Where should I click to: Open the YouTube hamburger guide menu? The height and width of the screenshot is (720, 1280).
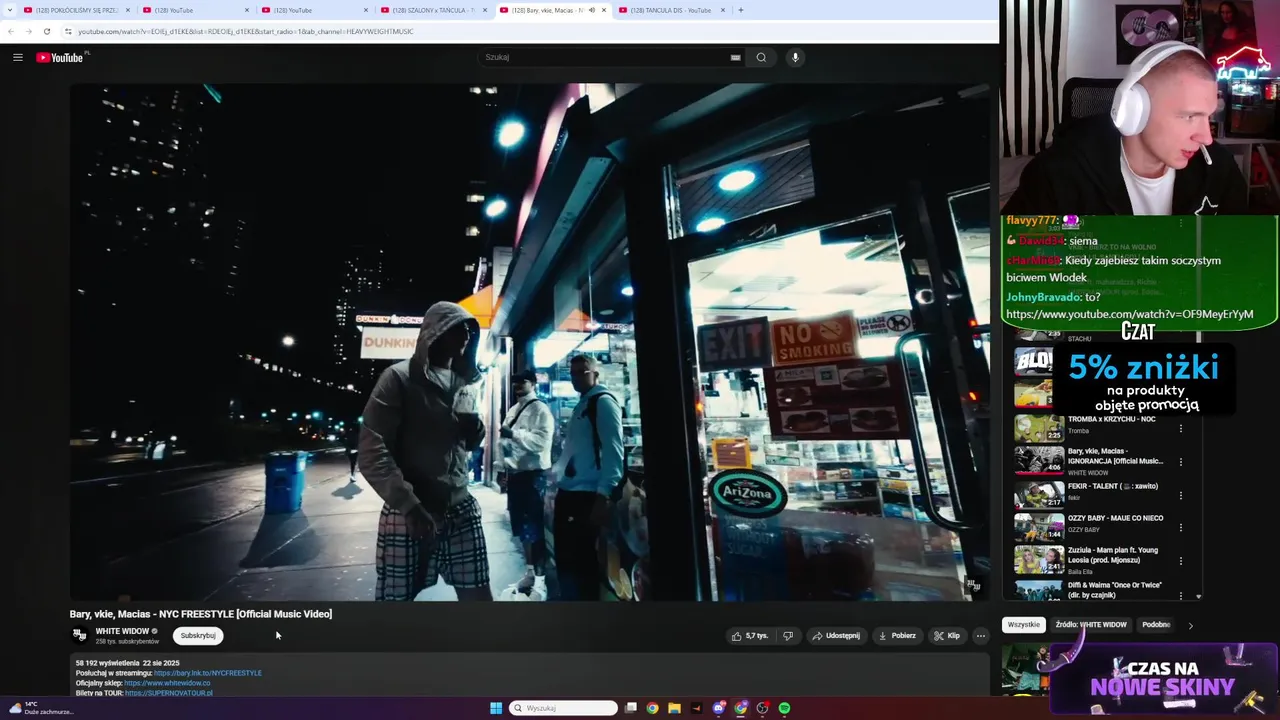click(17, 57)
